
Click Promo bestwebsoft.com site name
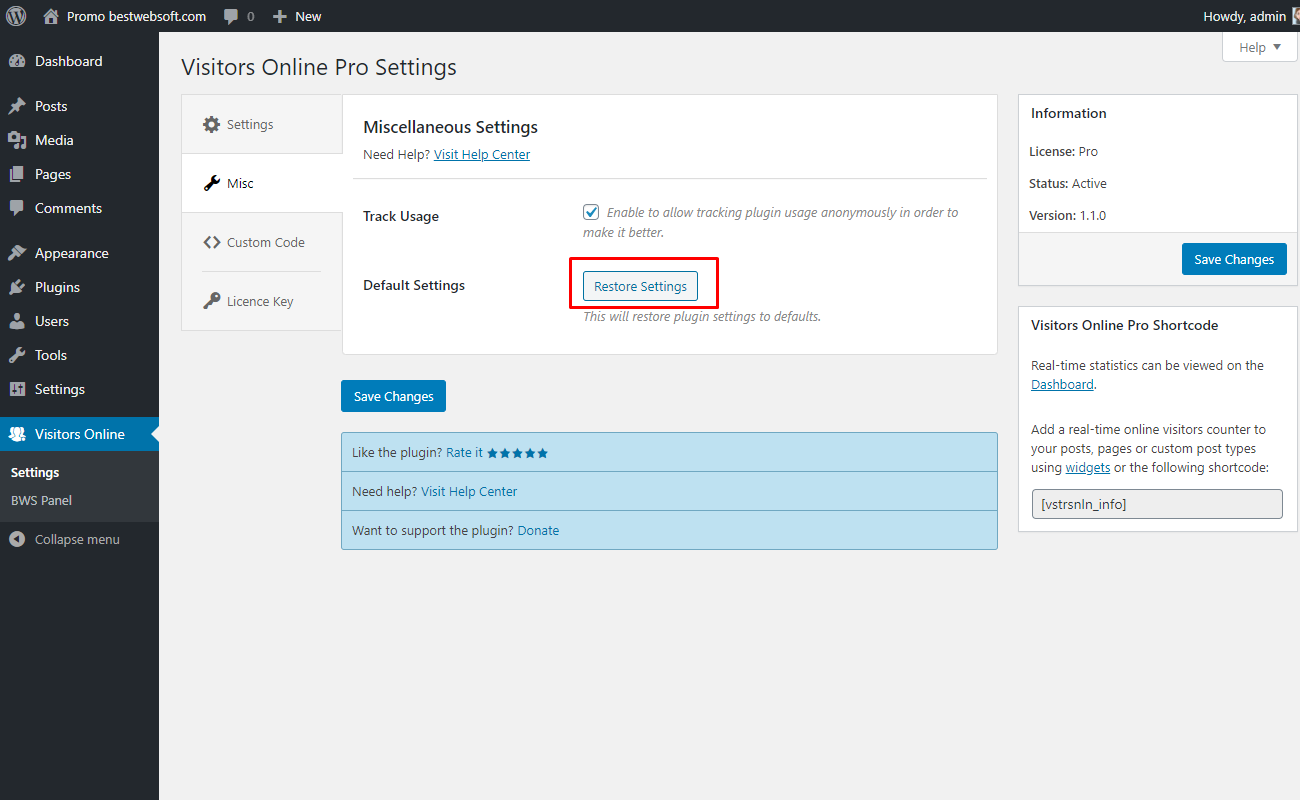click(137, 16)
